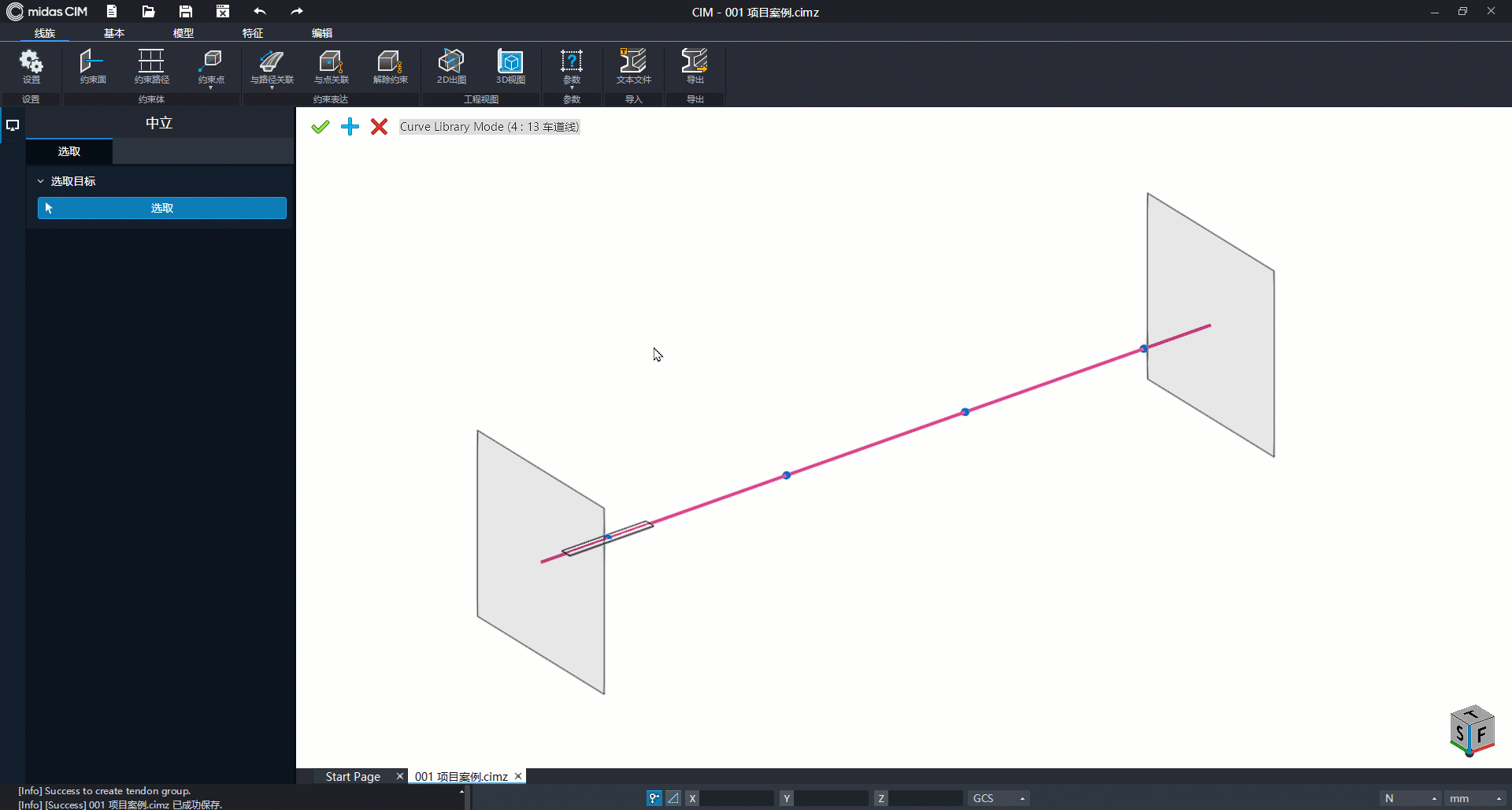The width and height of the screenshot is (1512, 810).
Task: Create a new file from title bar
Action: point(112,11)
